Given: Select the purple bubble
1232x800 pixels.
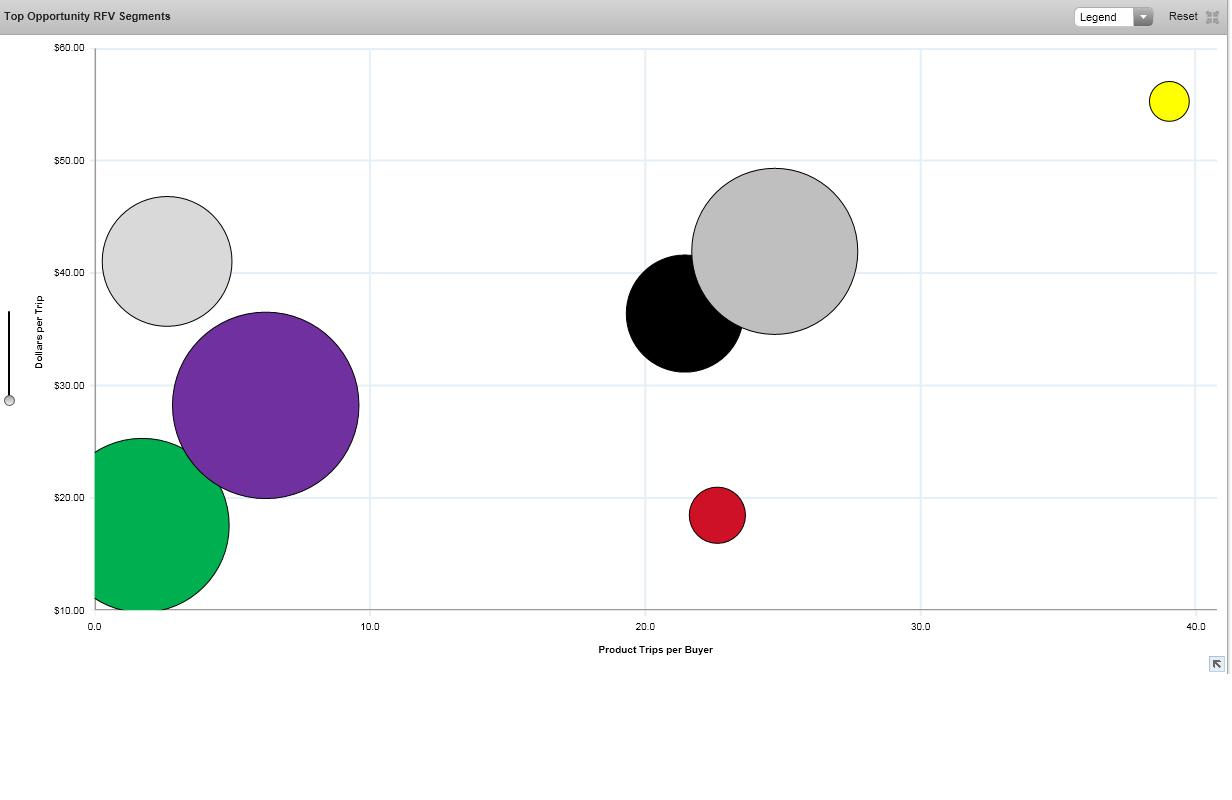Looking at the screenshot, I should pos(266,405).
